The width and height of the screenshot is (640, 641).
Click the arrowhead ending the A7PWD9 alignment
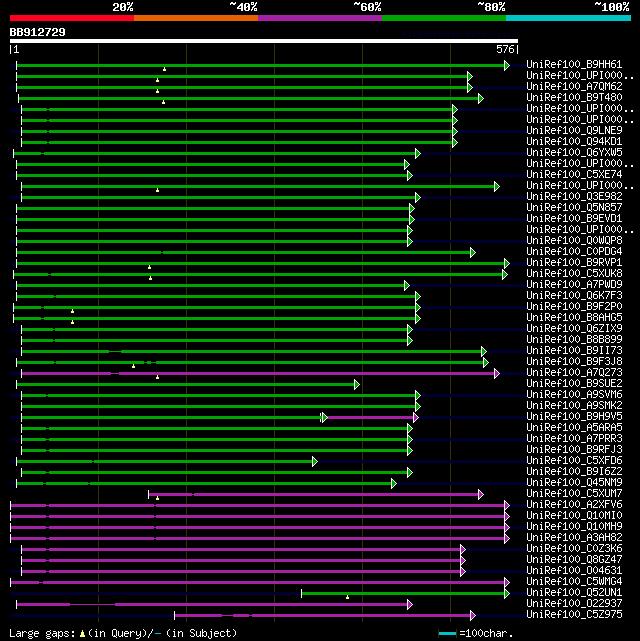click(407, 285)
